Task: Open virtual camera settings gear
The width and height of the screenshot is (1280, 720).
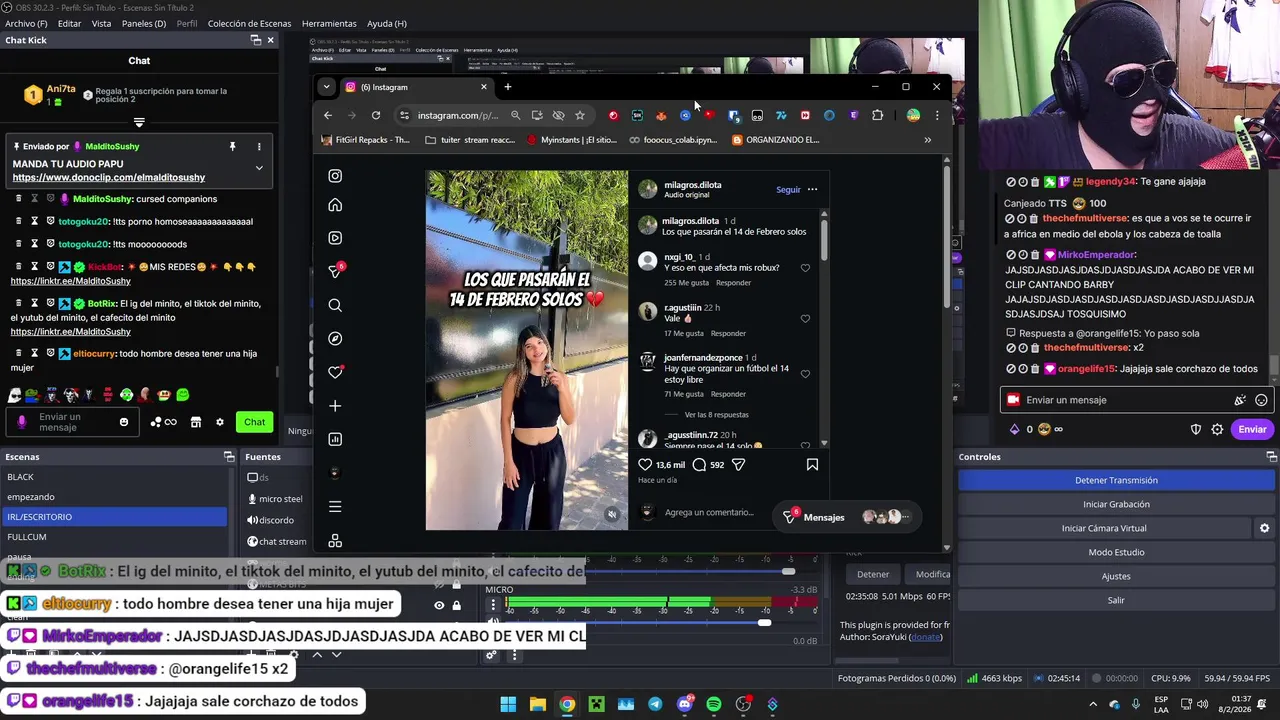Action: pyautogui.click(x=1264, y=528)
